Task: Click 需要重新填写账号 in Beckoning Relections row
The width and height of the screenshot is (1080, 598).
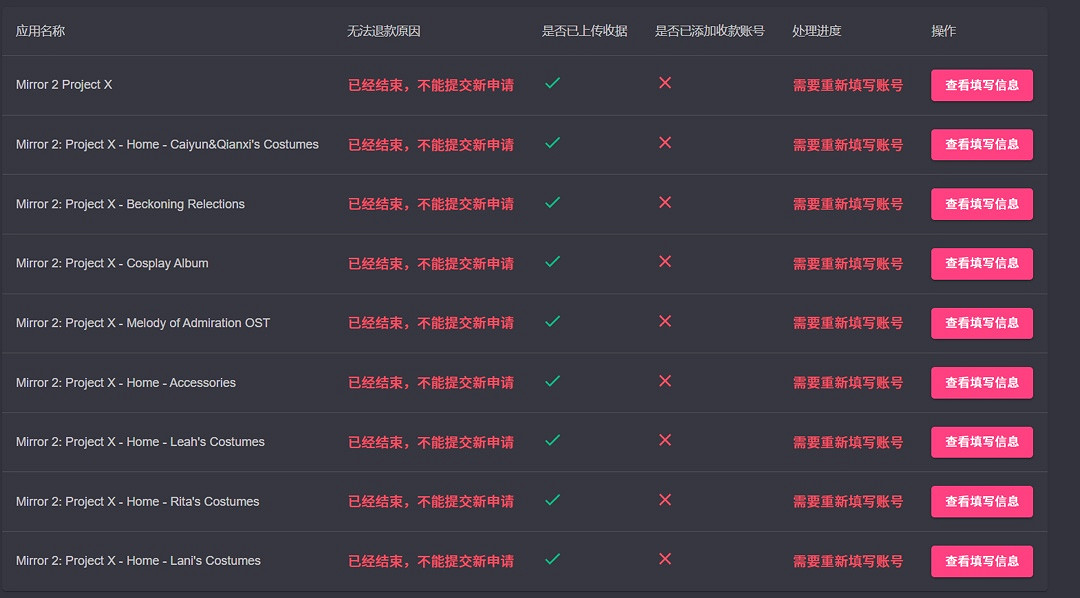Action: pos(847,204)
